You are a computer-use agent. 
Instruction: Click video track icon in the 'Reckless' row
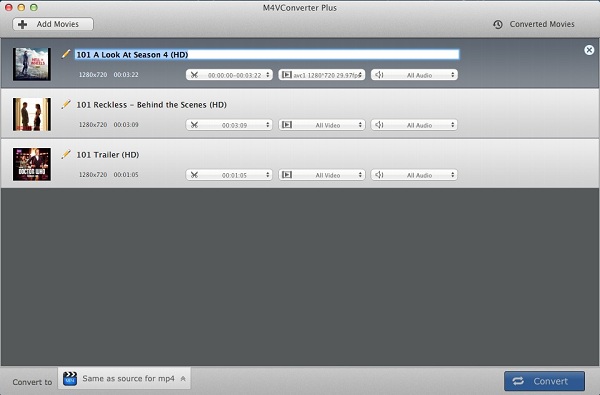(287, 125)
